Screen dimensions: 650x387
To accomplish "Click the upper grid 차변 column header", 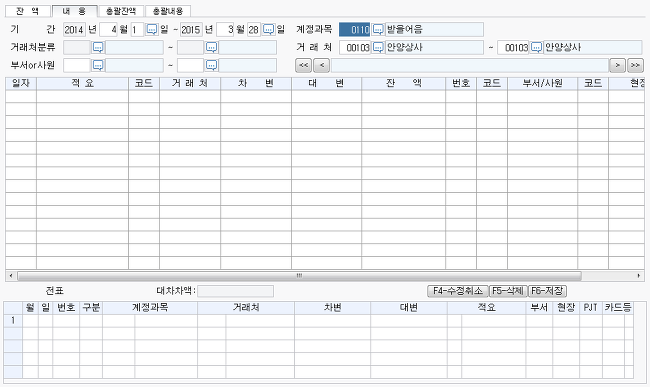I will click(256, 83).
